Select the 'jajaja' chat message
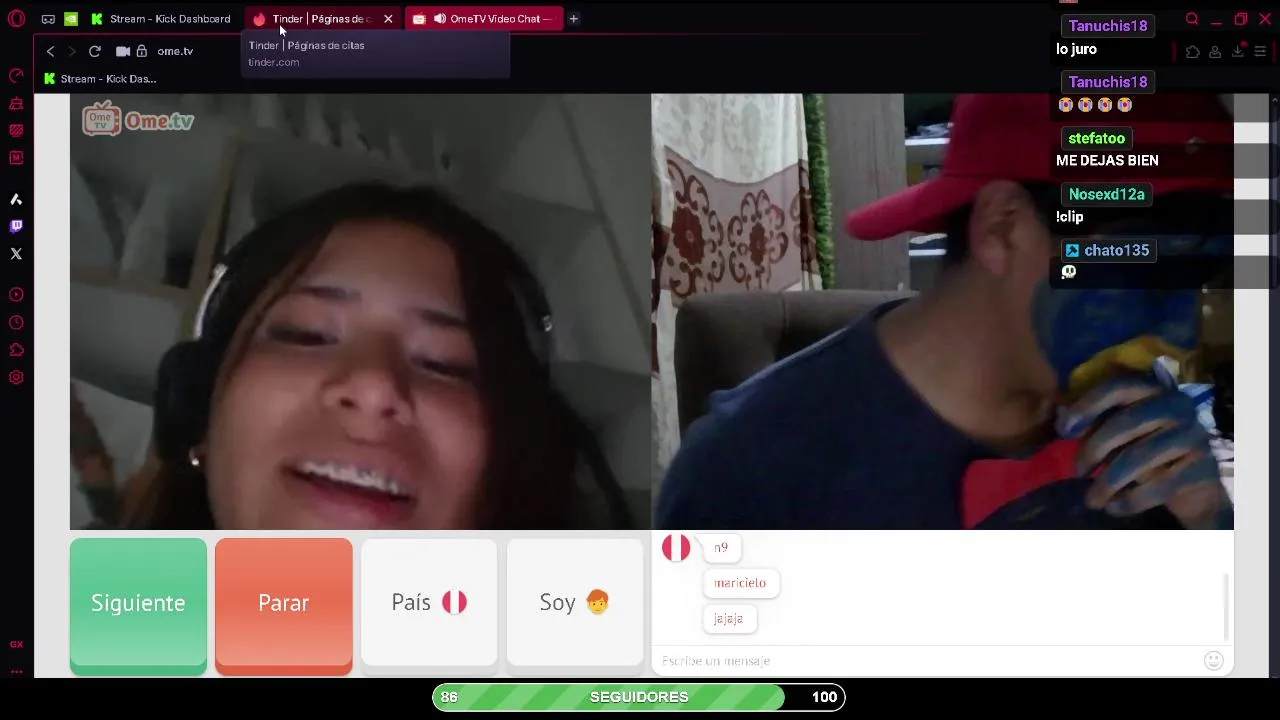Image resolution: width=1280 pixels, height=720 pixels. click(729, 619)
